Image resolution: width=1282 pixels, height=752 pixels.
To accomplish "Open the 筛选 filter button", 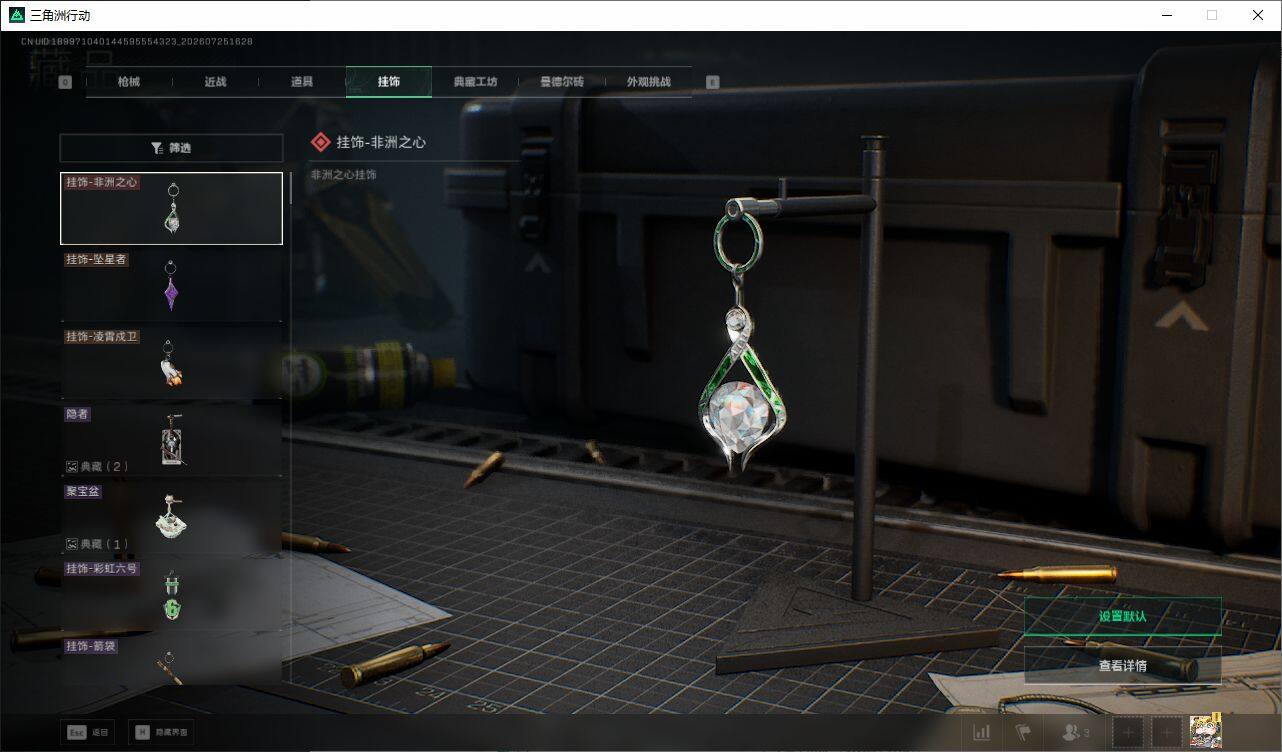I will (171, 148).
